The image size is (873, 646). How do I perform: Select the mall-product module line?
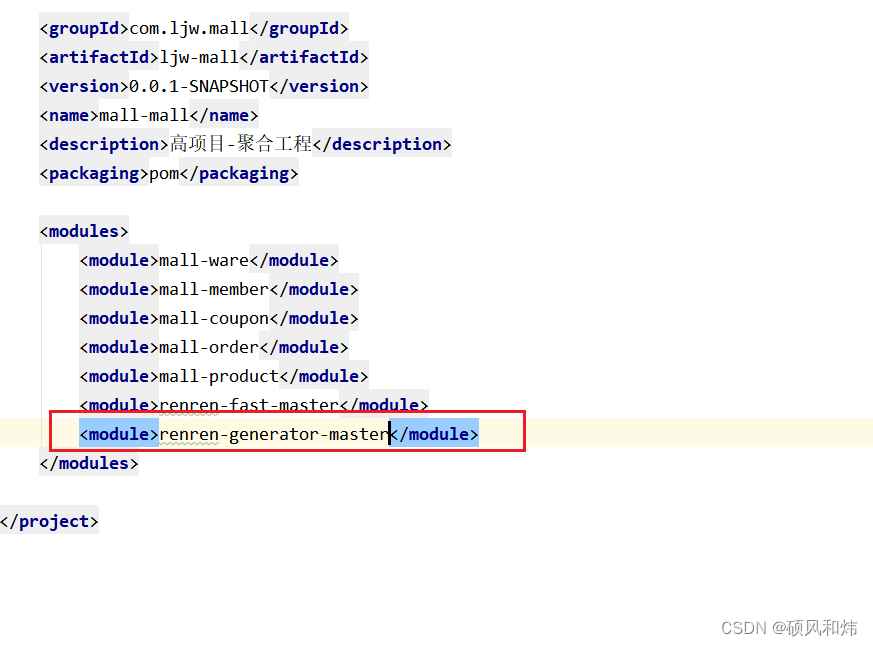click(224, 375)
